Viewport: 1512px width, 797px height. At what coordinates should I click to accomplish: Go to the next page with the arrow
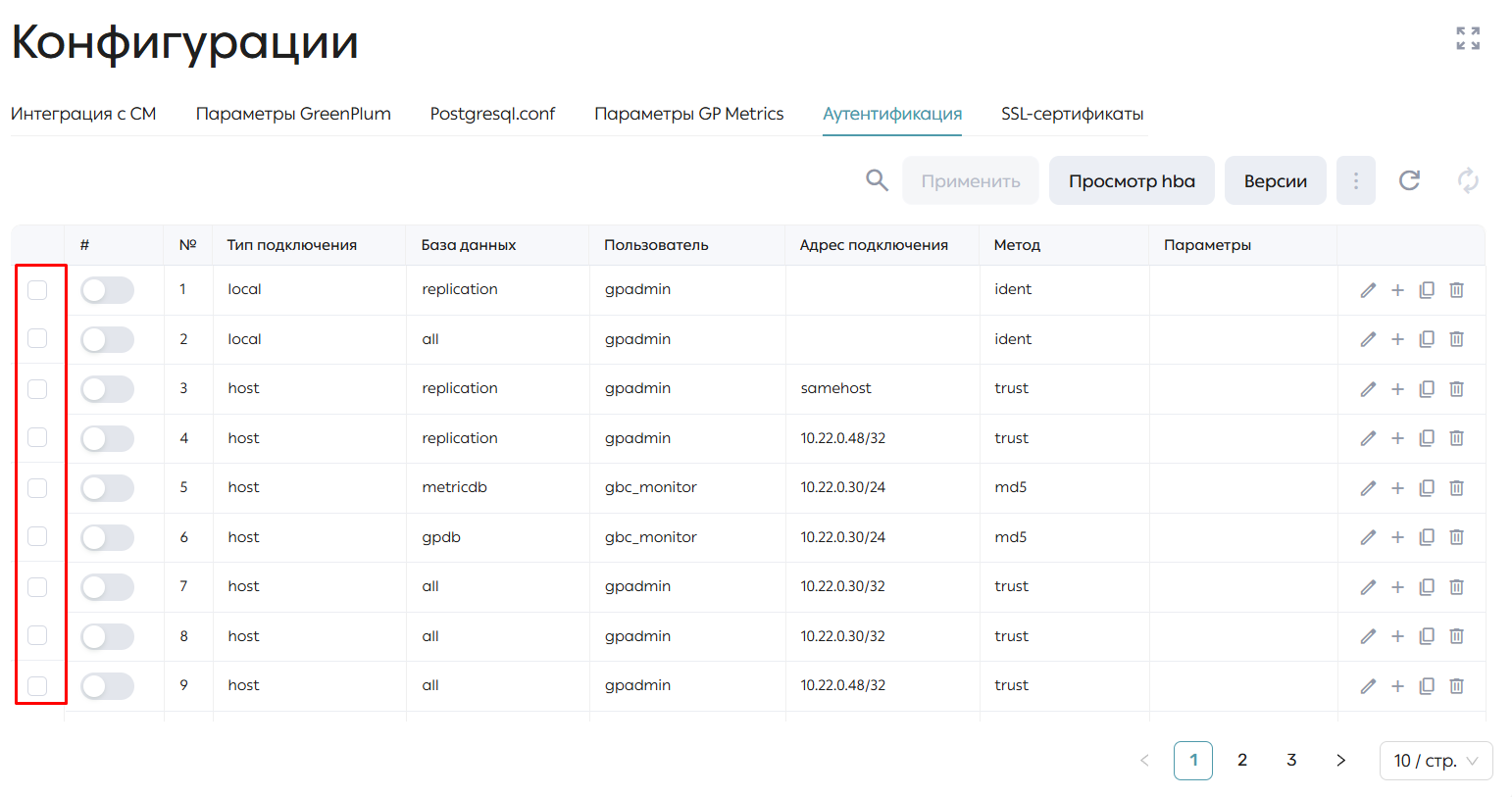pos(1340,761)
